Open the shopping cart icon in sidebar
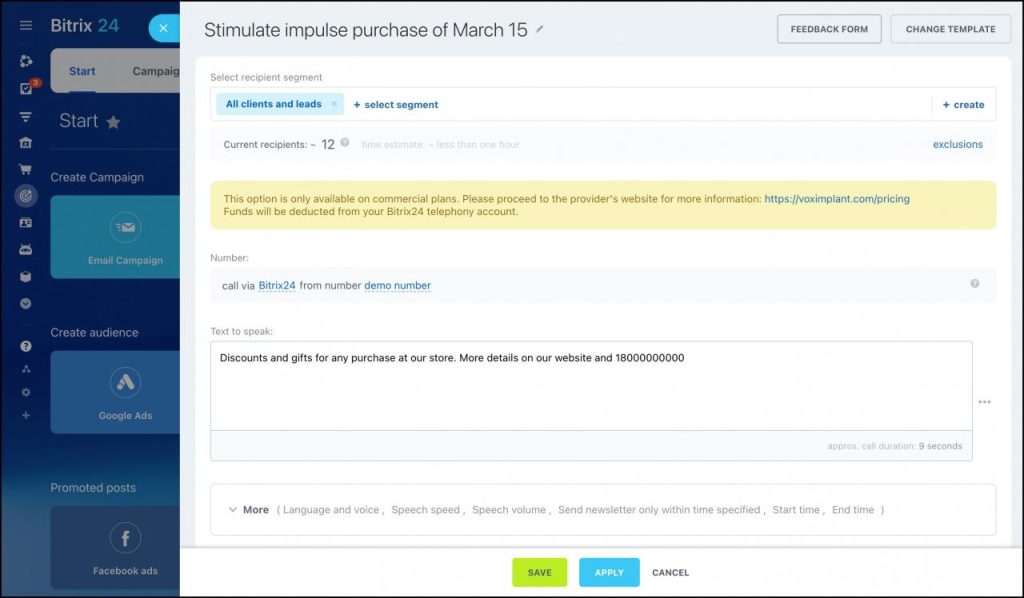Viewport: 1024px width, 598px height. click(26, 169)
